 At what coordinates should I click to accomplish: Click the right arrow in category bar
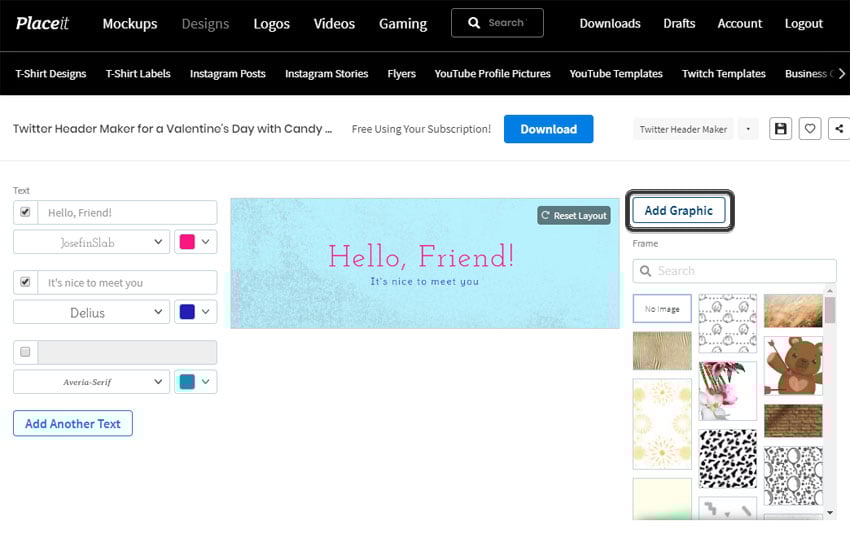[x=841, y=74]
